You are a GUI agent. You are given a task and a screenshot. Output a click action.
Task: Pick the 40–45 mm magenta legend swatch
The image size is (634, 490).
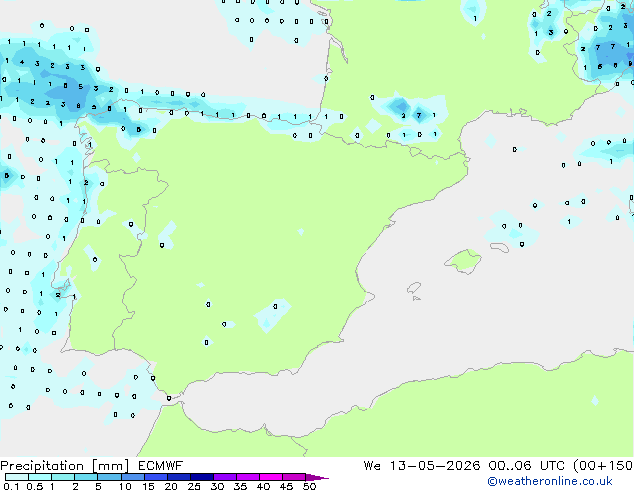(271, 477)
